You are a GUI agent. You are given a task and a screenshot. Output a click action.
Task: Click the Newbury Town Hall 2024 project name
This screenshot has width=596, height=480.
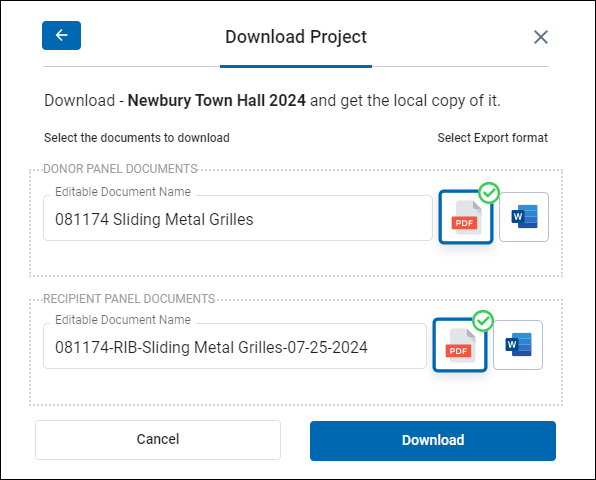coord(217,101)
